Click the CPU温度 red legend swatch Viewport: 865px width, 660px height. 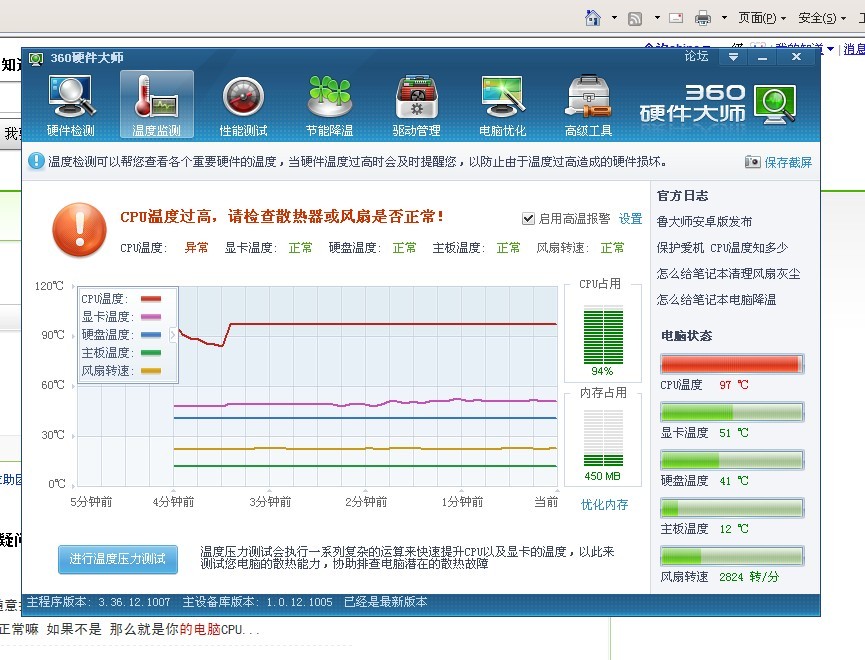click(x=151, y=299)
